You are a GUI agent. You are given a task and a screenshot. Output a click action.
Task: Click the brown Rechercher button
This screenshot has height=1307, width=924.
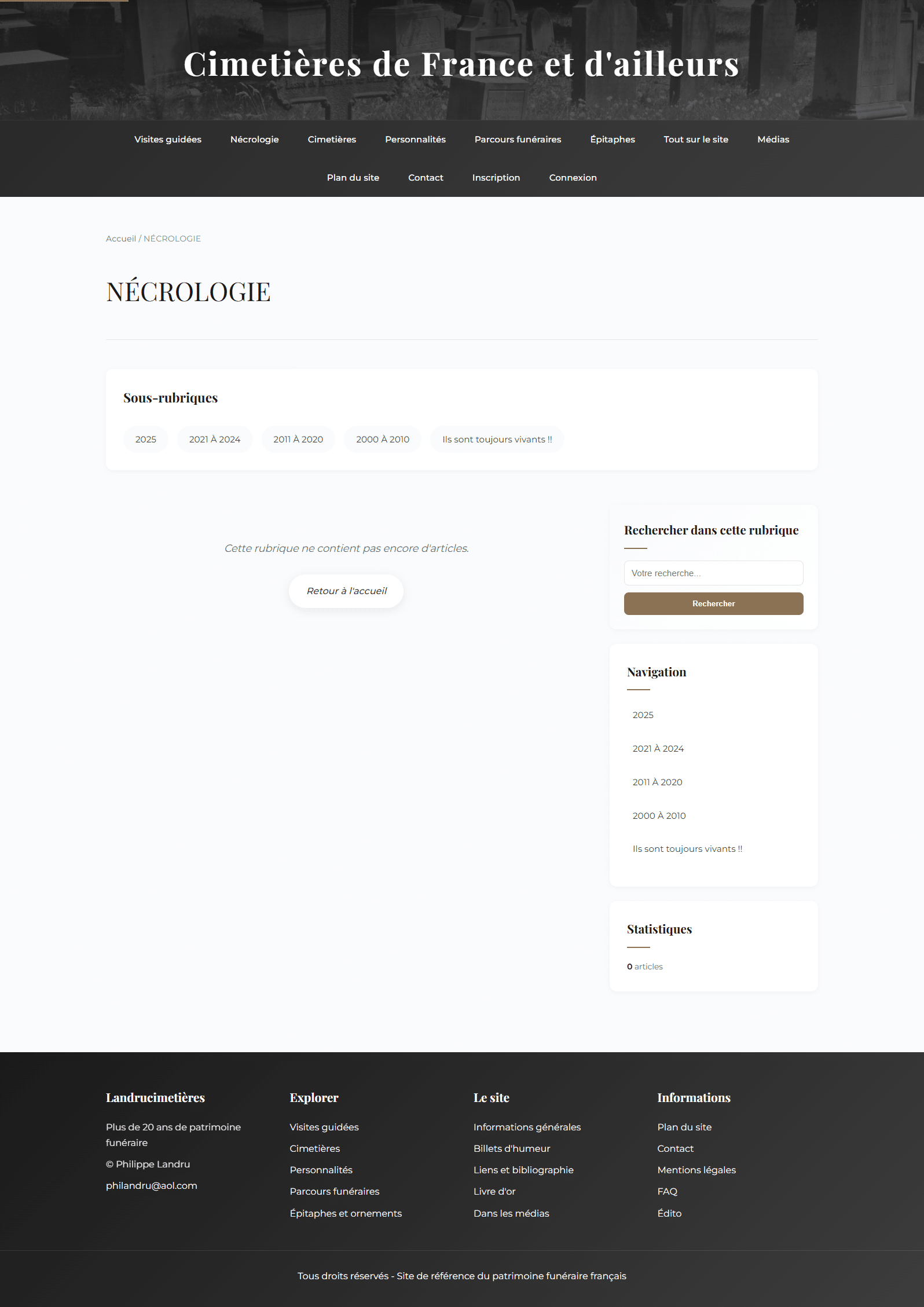tap(713, 603)
